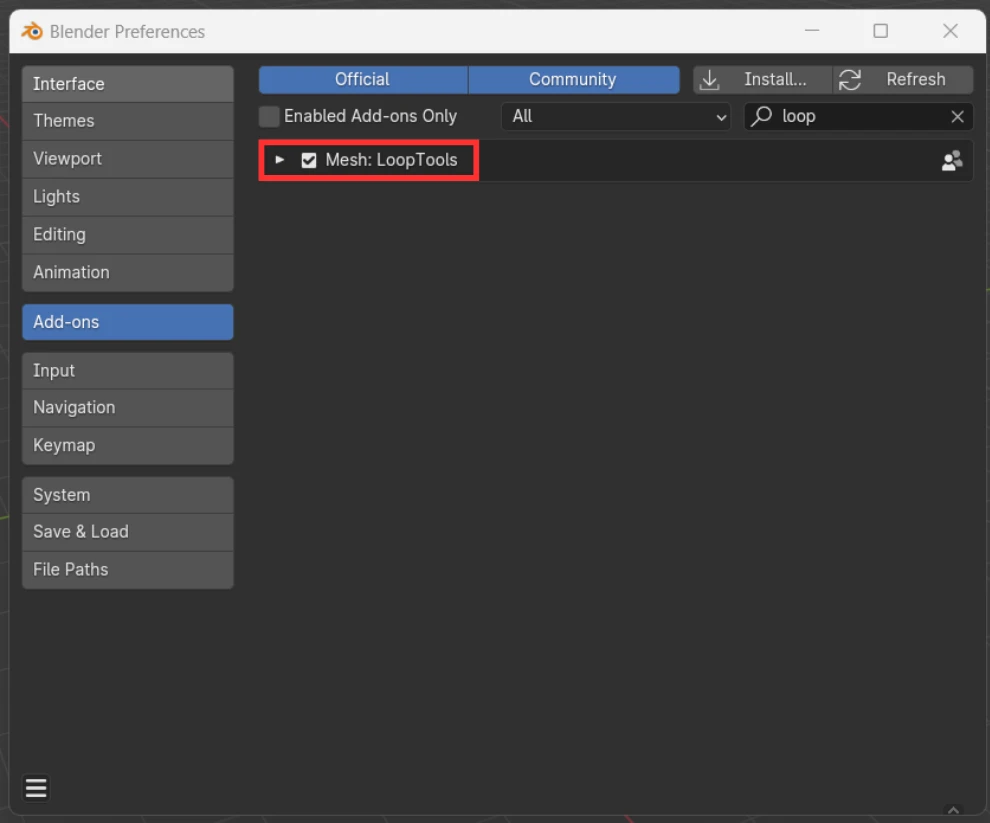Go to the Lights section
This screenshot has width=990, height=823.
point(128,197)
